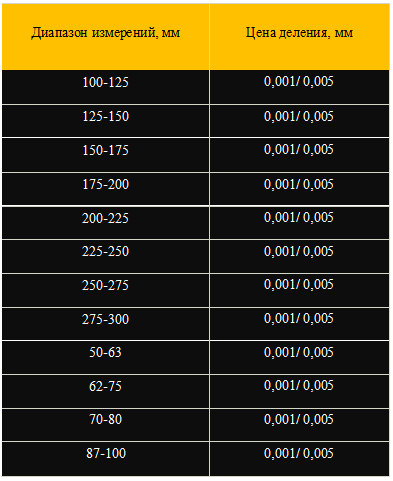393x481 pixels.
Task: Click the 275-300 range cell
Action: click(105, 324)
